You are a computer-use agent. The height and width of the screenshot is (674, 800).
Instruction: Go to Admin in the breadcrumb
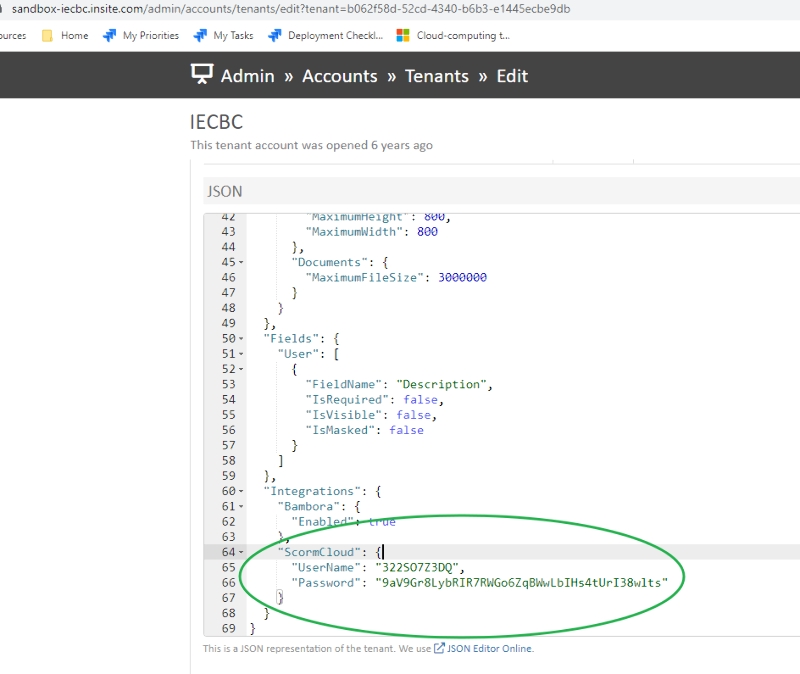click(x=247, y=76)
